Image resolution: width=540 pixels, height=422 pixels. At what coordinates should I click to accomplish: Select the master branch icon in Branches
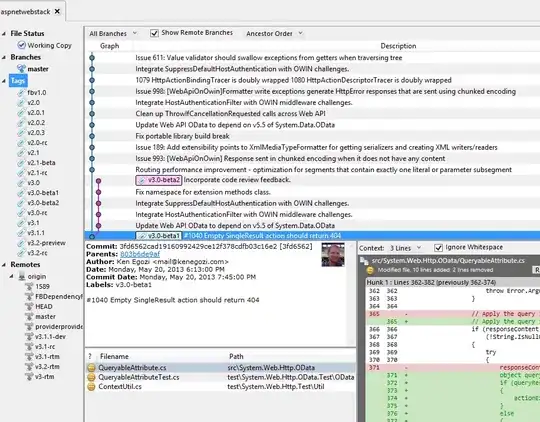click(21, 69)
